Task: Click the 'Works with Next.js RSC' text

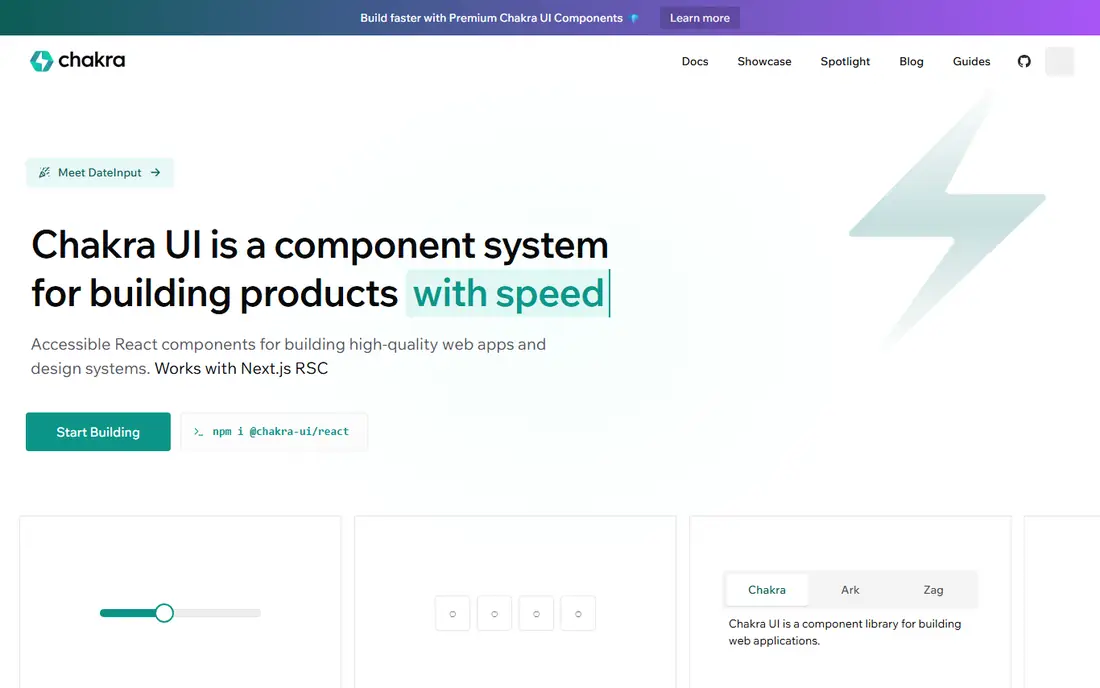Action: [x=241, y=369]
